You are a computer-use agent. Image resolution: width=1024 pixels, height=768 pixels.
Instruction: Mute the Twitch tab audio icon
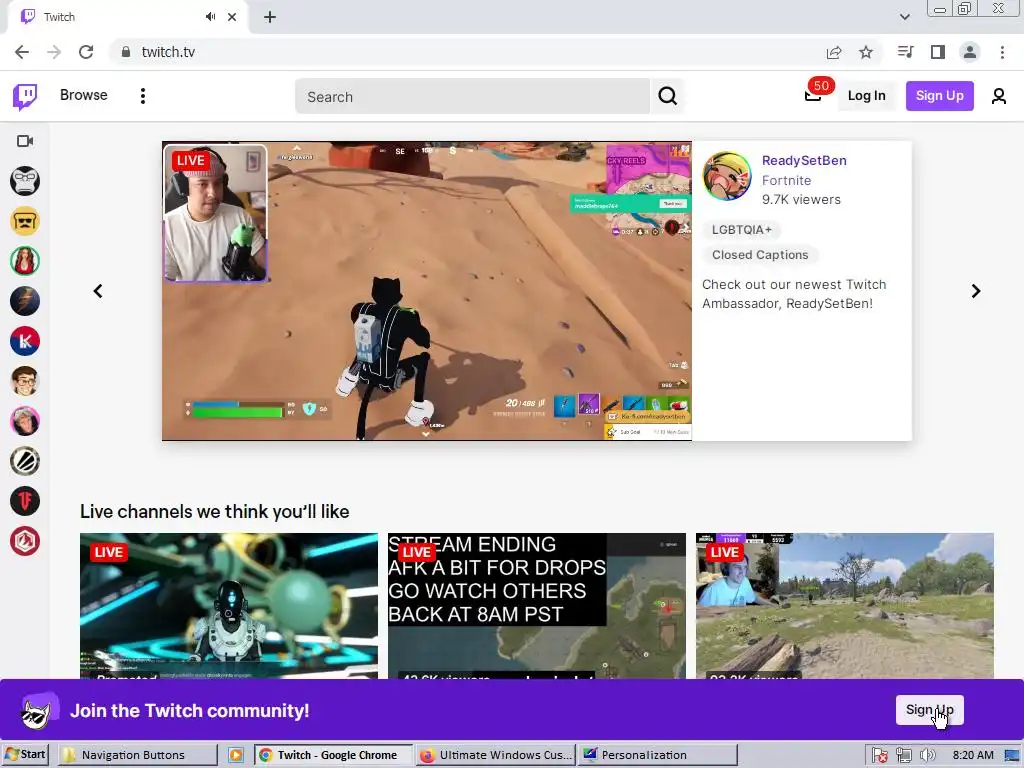(x=210, y=17)
